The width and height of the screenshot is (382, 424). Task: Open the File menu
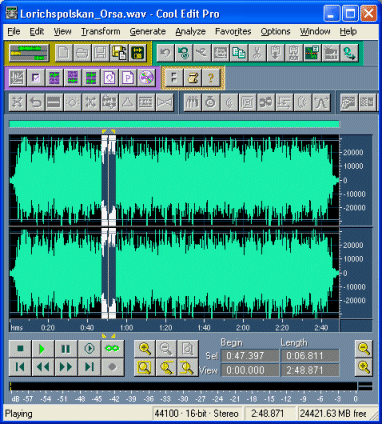coord(14,32)
